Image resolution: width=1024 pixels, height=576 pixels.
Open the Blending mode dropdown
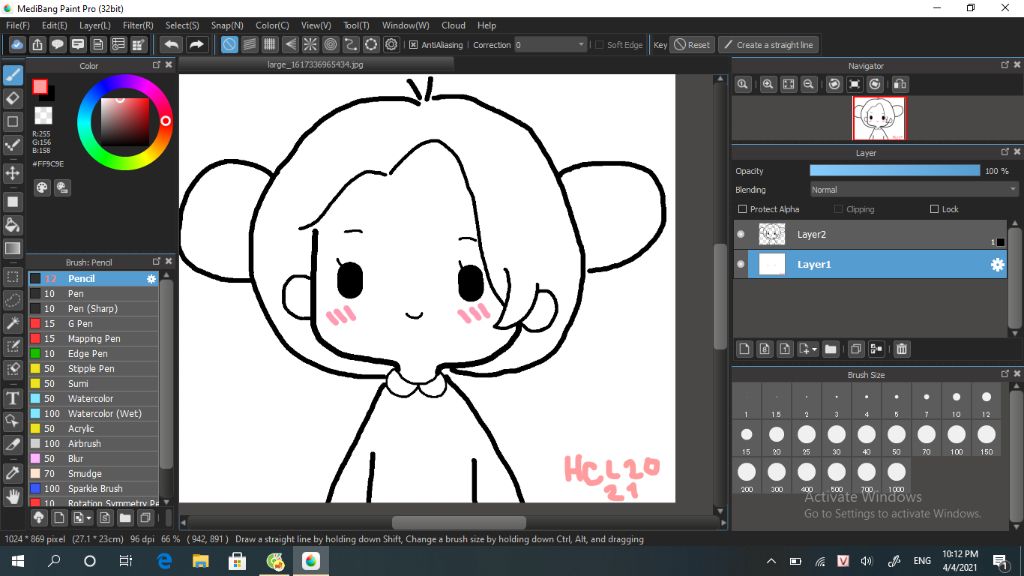point(914,190)
